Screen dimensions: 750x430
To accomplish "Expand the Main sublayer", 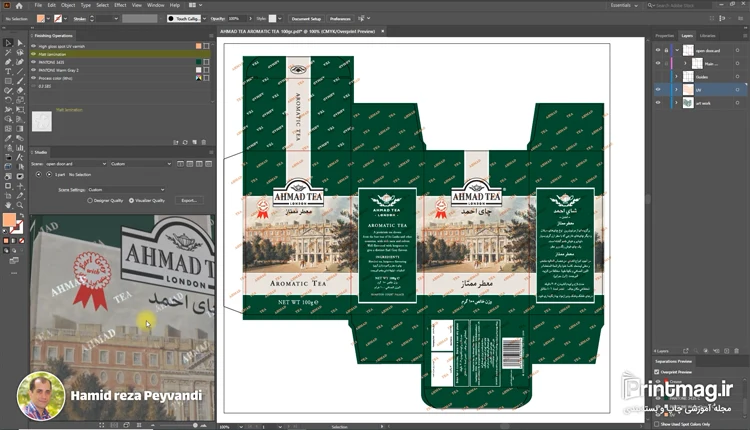I will (685, 63).
